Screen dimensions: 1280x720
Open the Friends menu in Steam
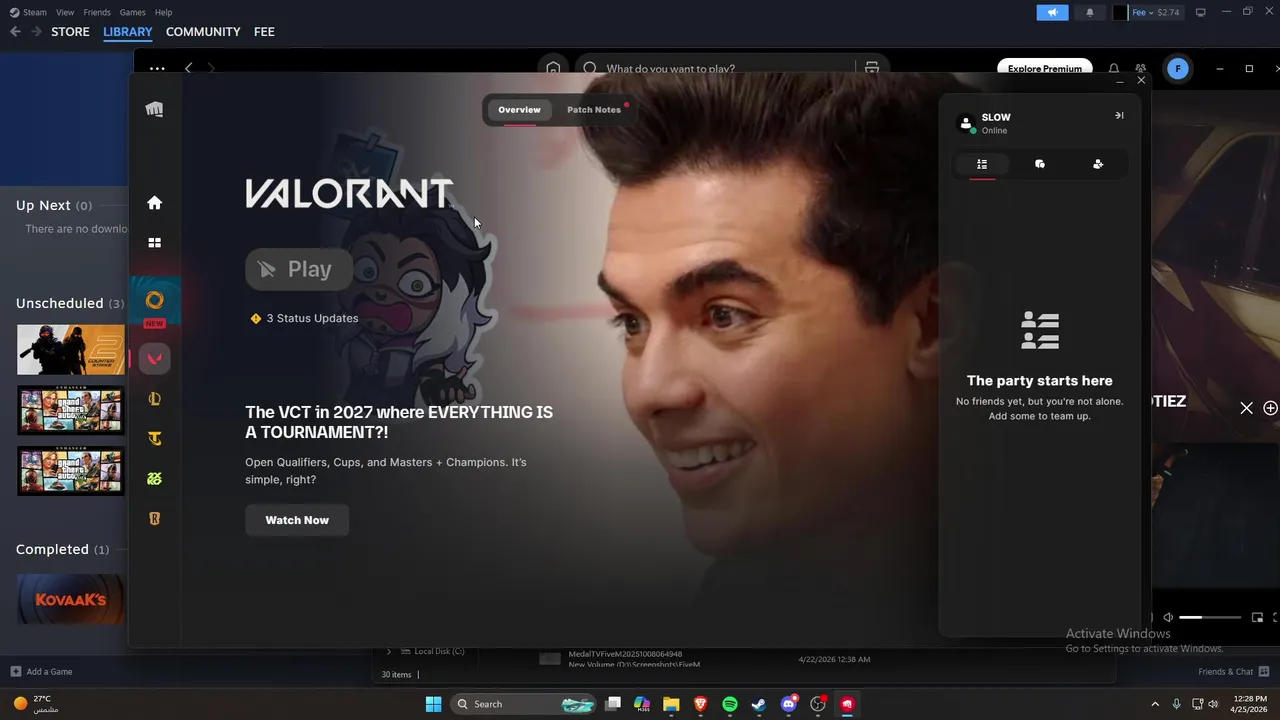point(97,12)
